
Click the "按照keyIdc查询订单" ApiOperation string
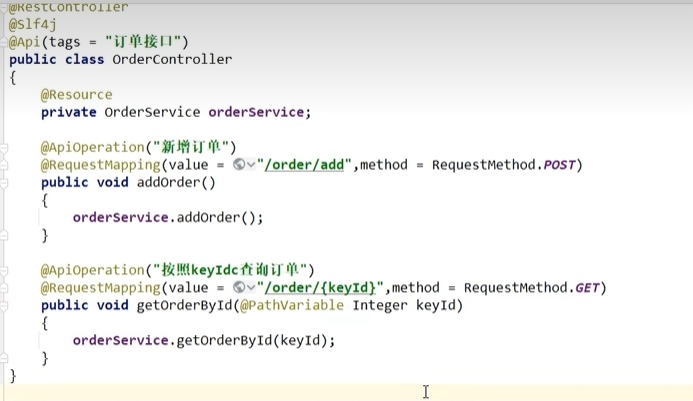coord(232,270)
